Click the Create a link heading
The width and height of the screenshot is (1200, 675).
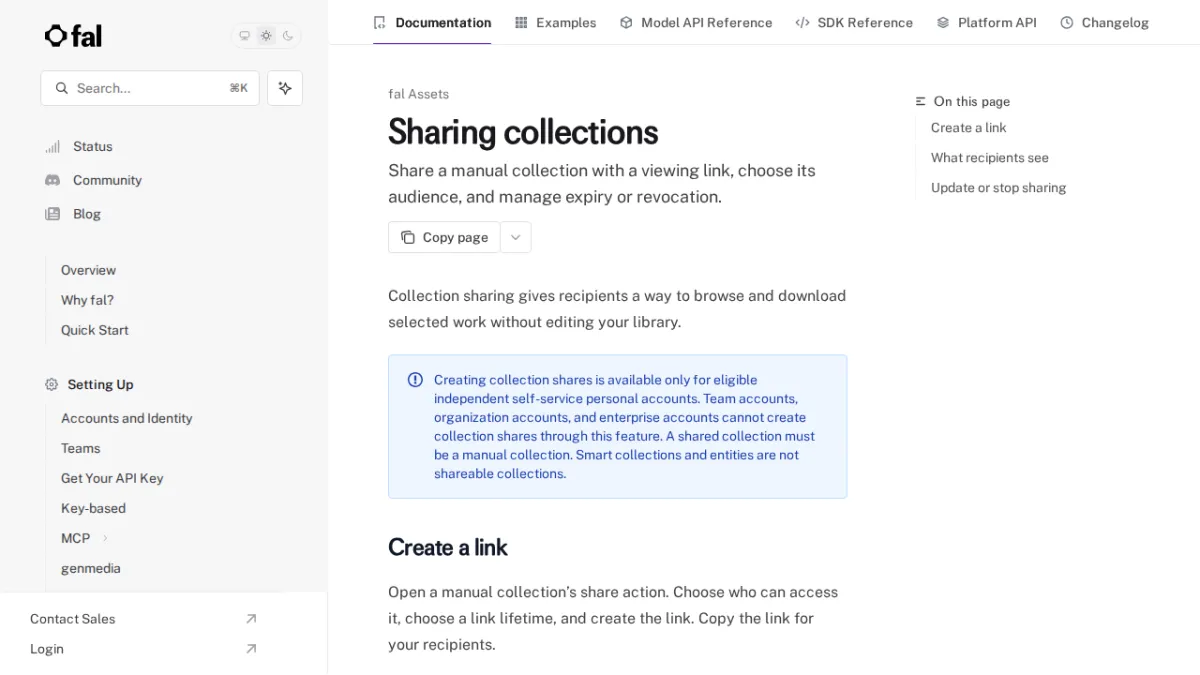pos(448,547)
